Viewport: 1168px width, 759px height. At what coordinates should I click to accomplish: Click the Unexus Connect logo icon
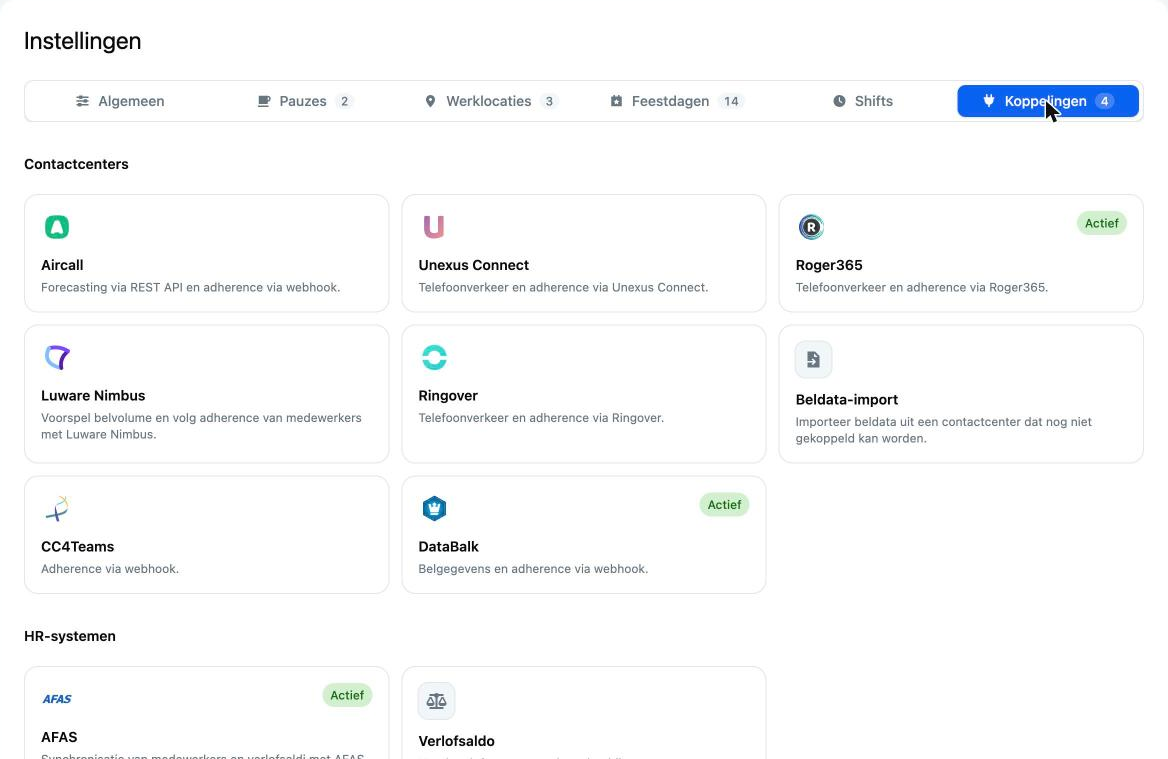point(434,226)
